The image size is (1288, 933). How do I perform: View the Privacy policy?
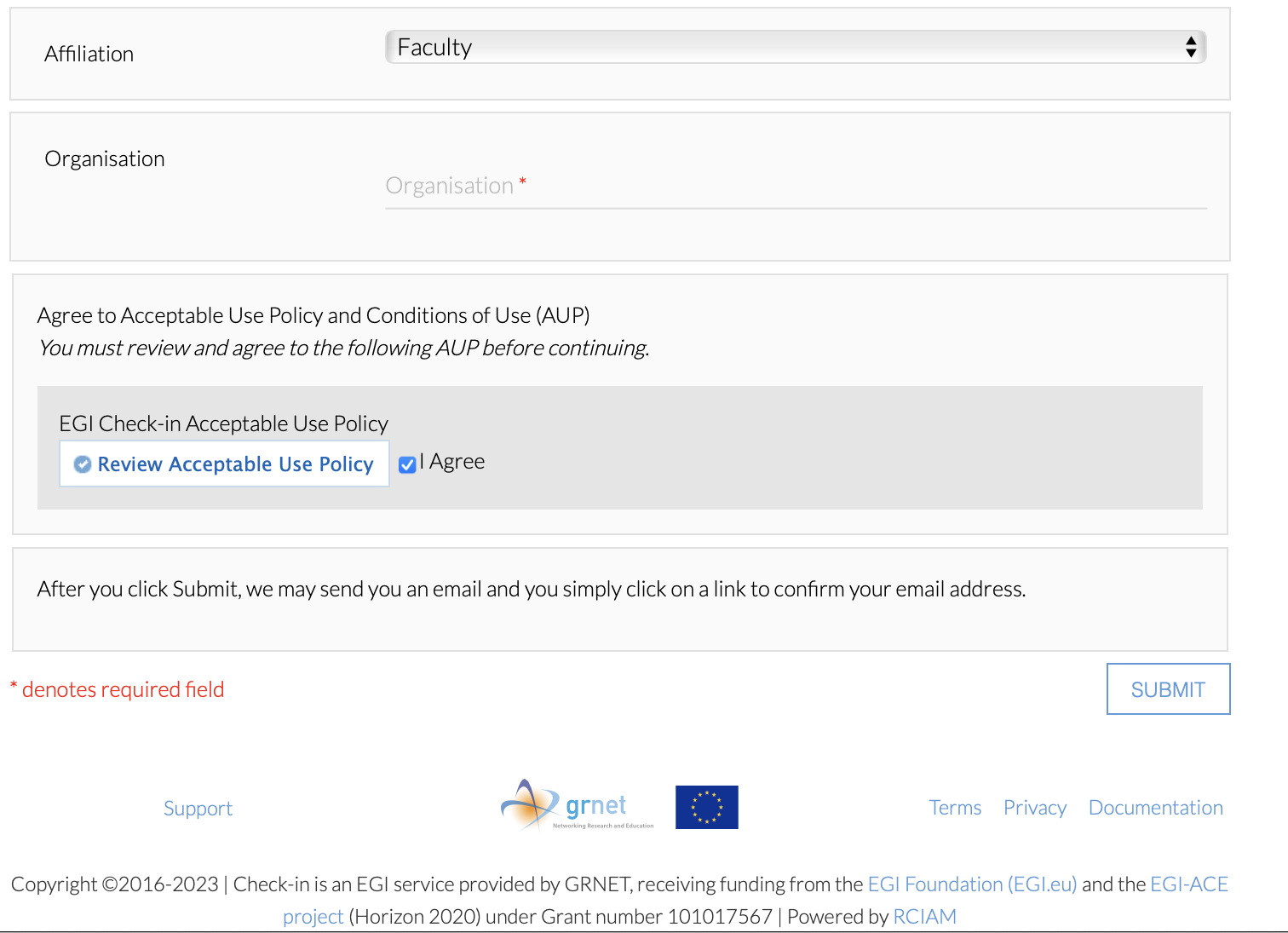point(1034,808)
